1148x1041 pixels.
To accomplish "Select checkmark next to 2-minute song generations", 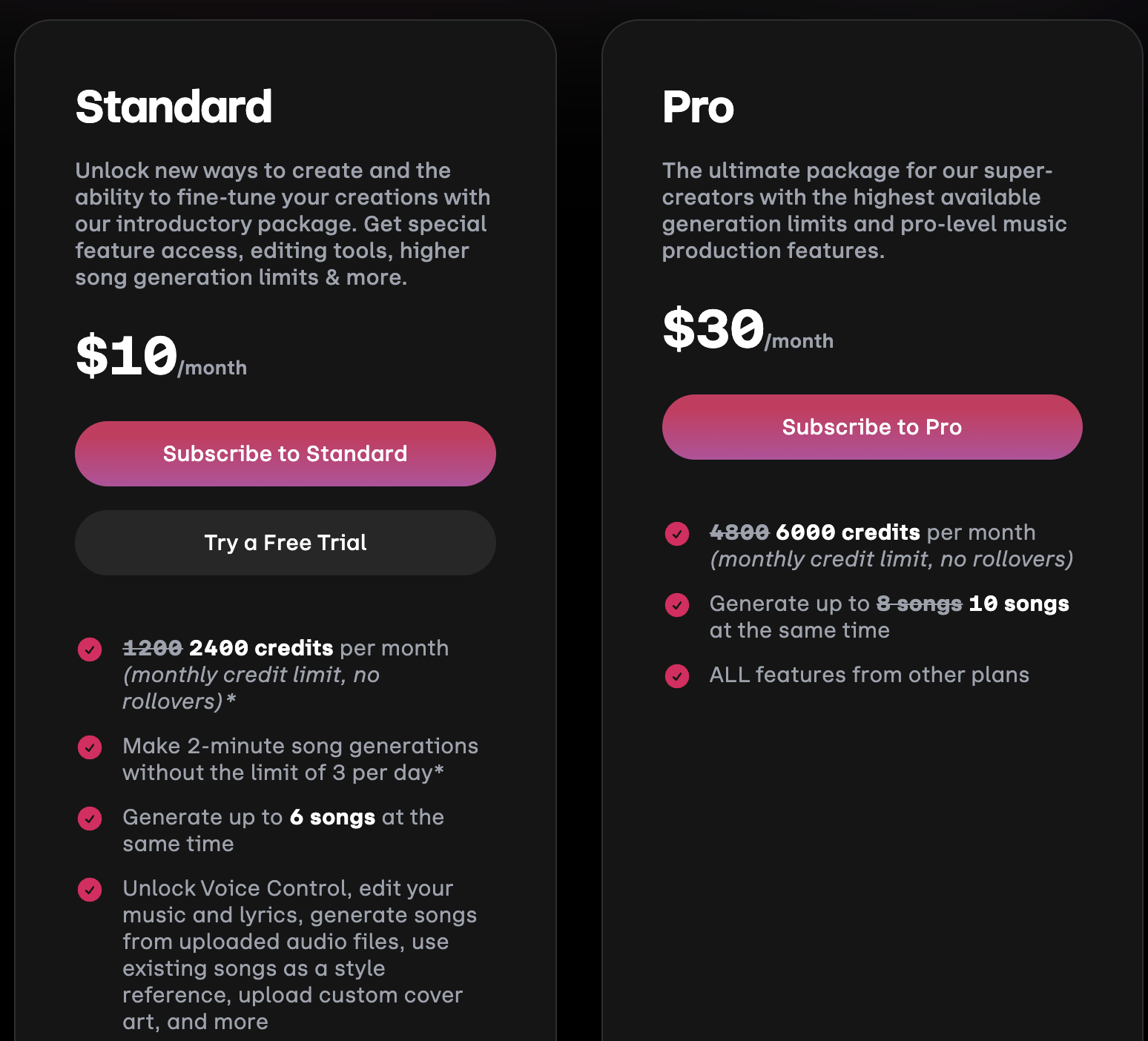I will click(90, 747).
